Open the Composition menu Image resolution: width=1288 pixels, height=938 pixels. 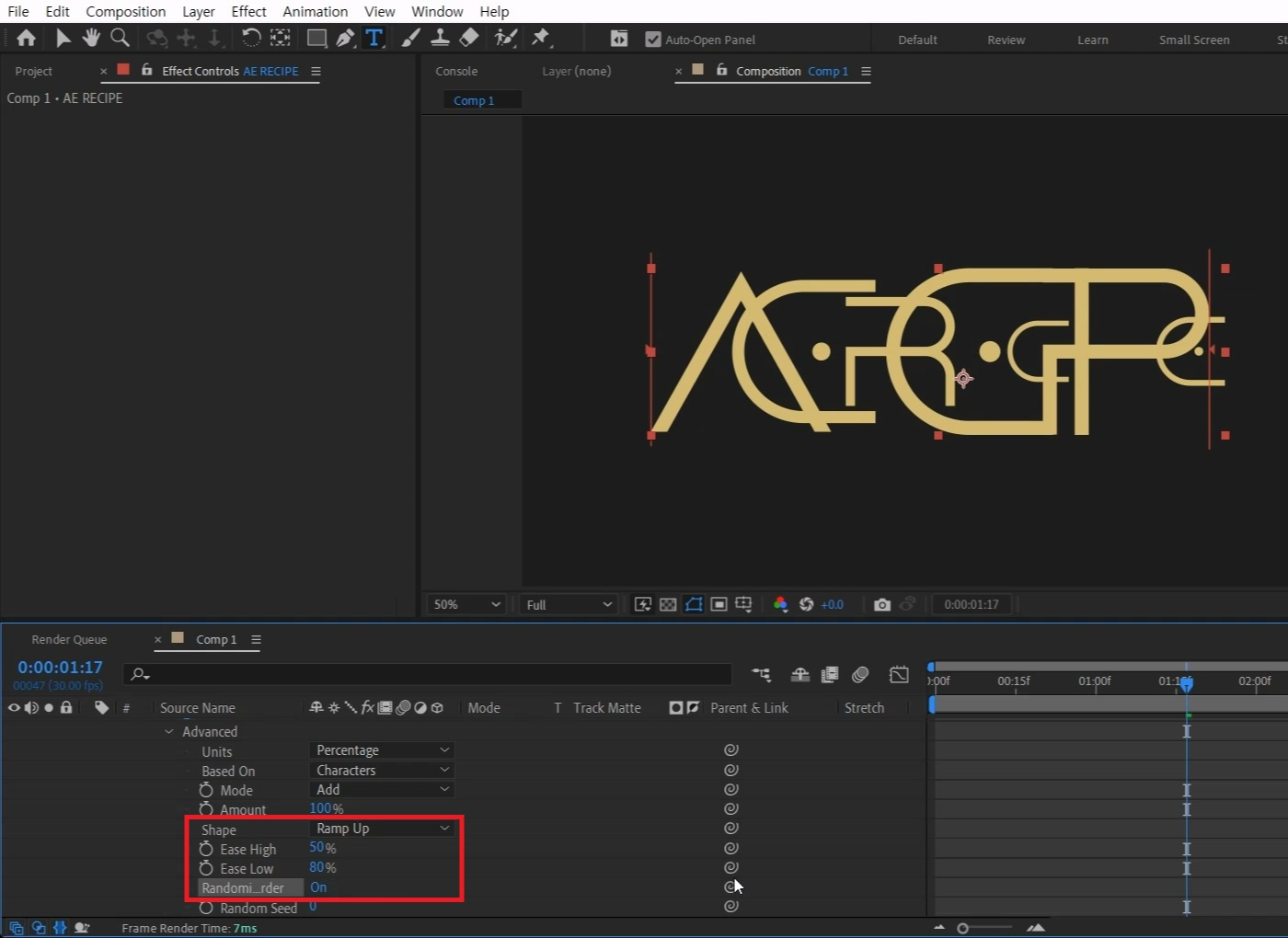click(x=126, y=11)
